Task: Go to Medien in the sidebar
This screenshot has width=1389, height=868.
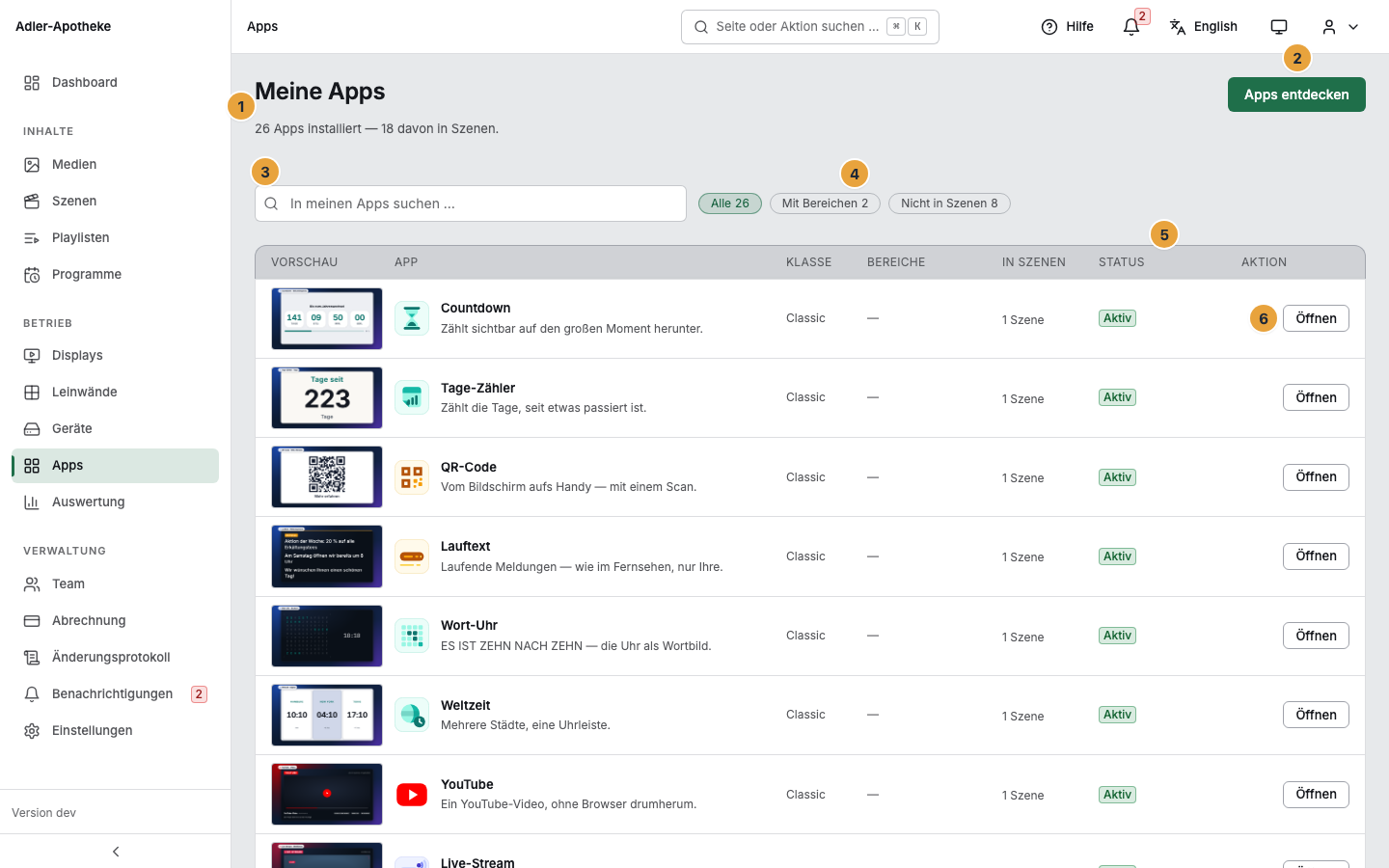Action: tap(115, 165)
